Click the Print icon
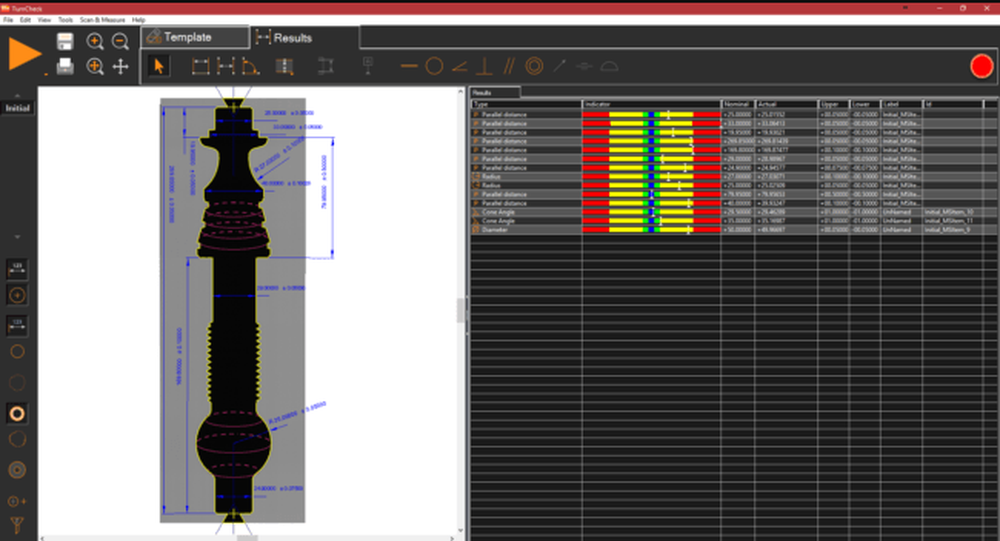Screen dimensions: 1000x541 (65, 66)
